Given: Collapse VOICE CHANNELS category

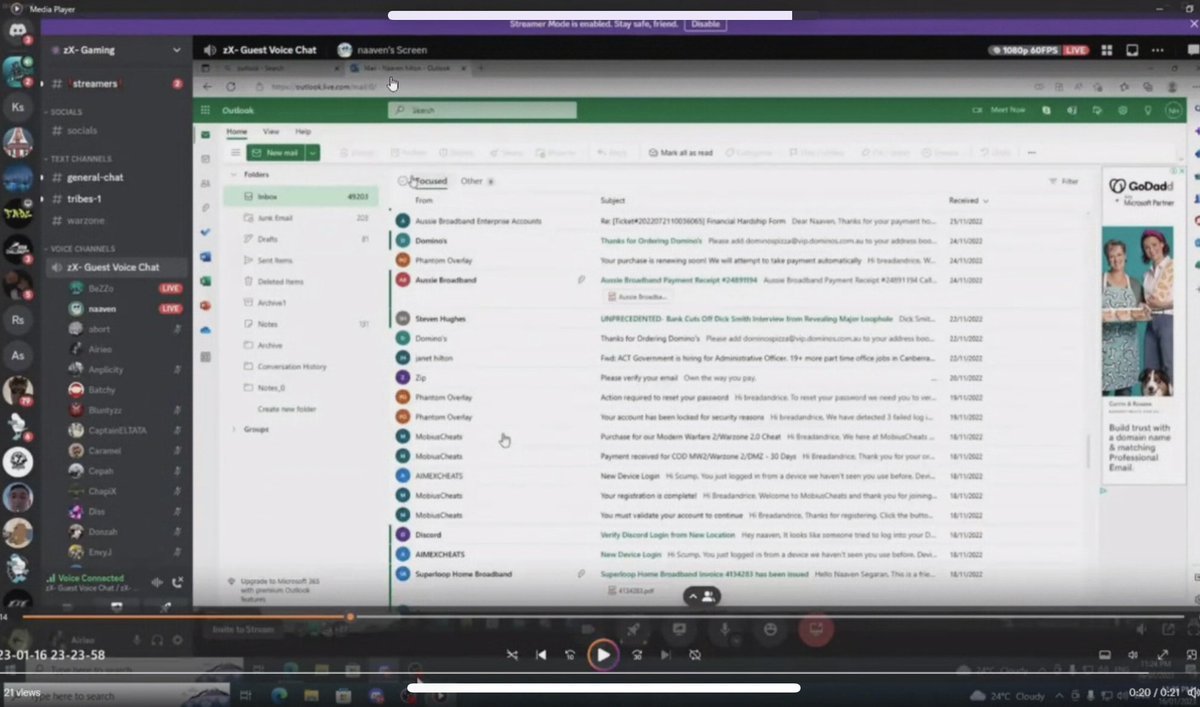Looking at the screenshot, I should [80, 248].
